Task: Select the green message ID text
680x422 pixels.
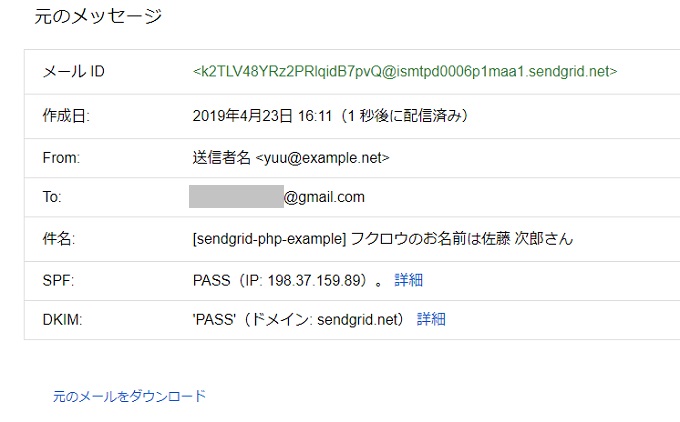Action: pos(405,71)
